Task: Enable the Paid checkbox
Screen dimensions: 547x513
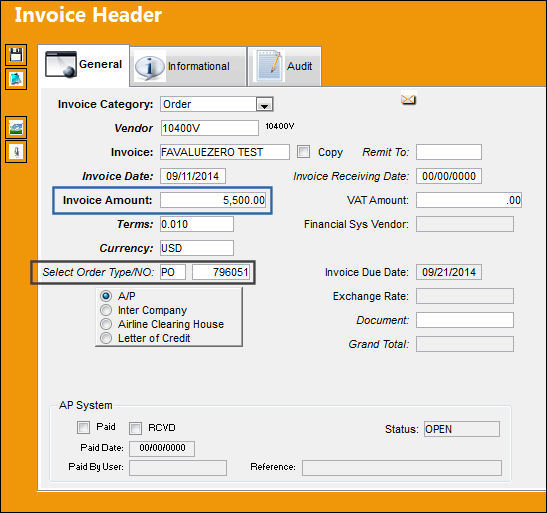Action: pyautogui.click(x=83, y=427)
